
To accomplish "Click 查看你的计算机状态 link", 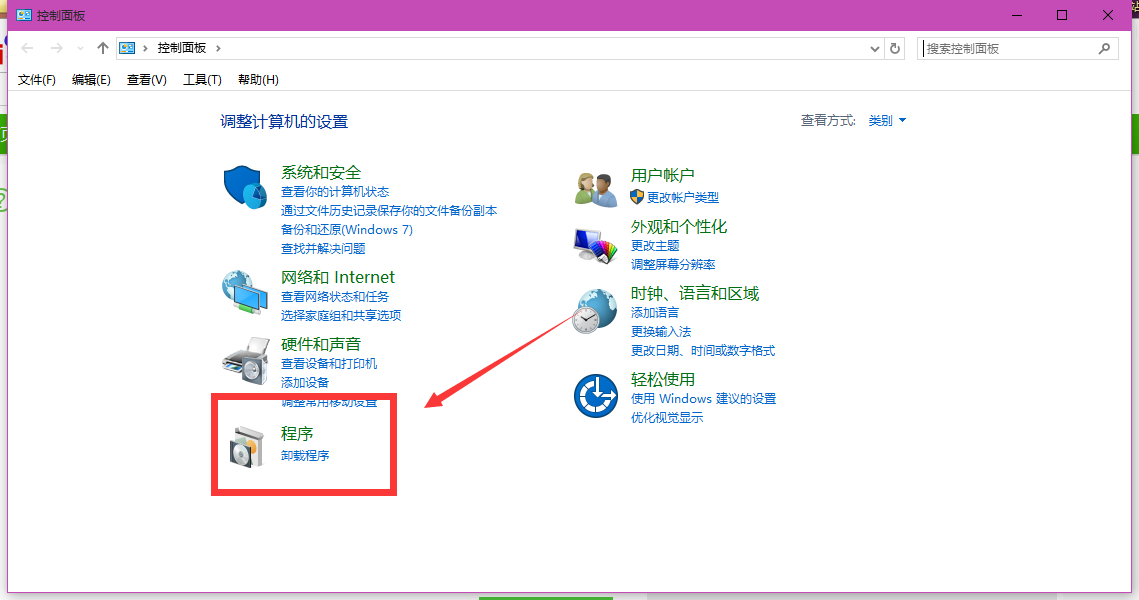I will pyautogui.click(x=335, y=192).
